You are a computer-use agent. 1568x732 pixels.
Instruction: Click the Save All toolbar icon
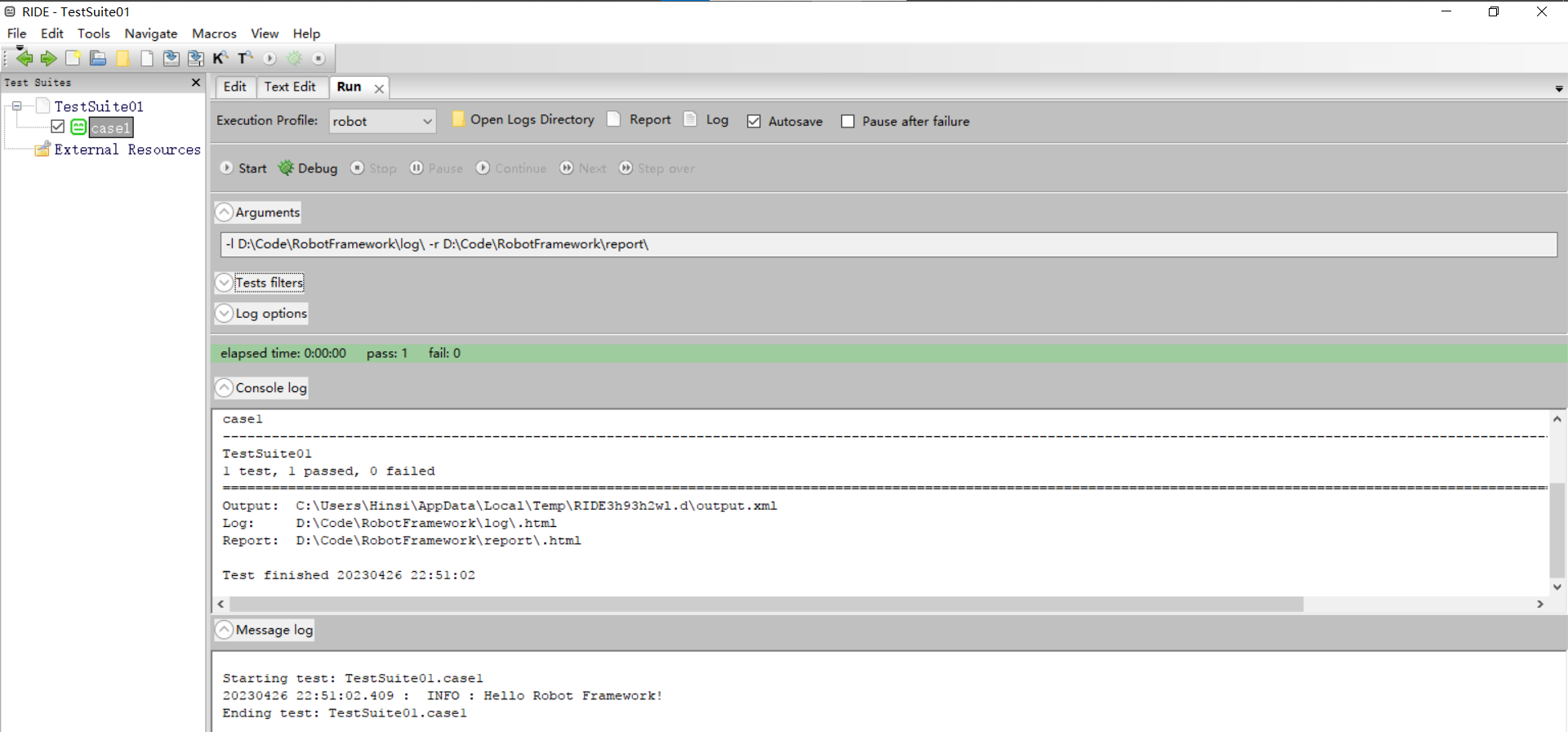196,58
